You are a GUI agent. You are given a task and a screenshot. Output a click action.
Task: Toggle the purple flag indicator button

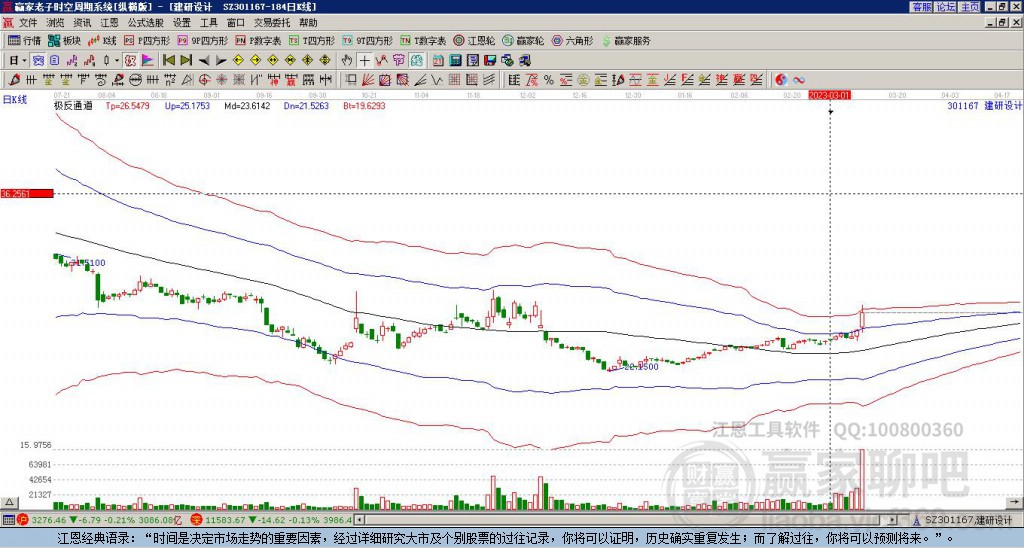click(148, 60)
